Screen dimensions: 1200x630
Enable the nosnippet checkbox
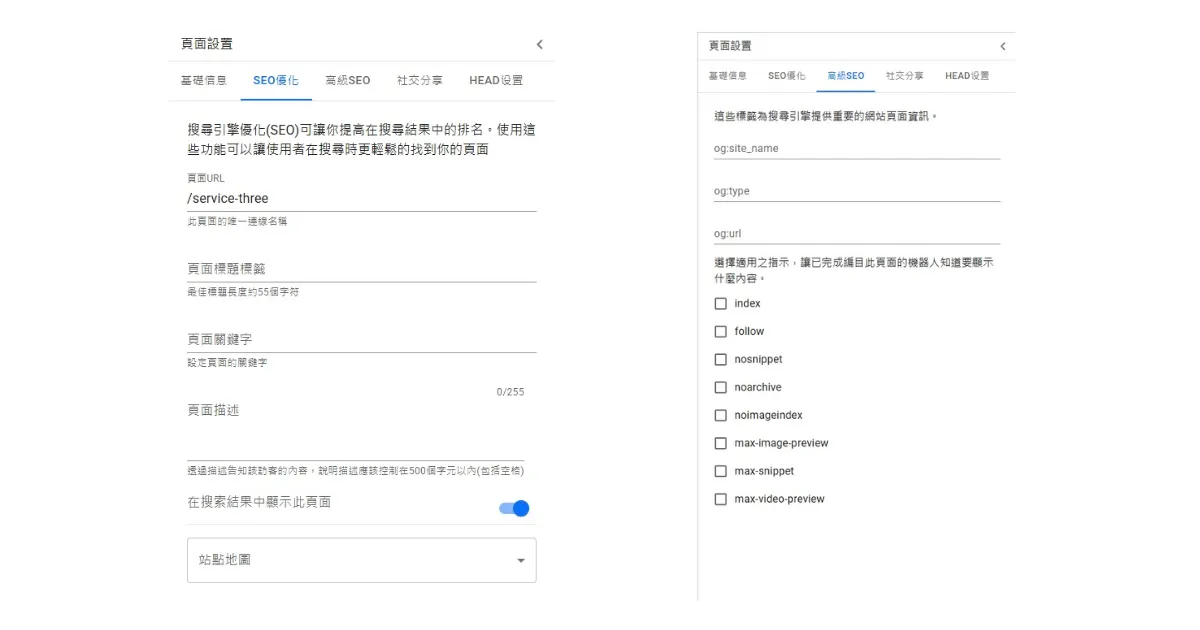tap(720, 359)
